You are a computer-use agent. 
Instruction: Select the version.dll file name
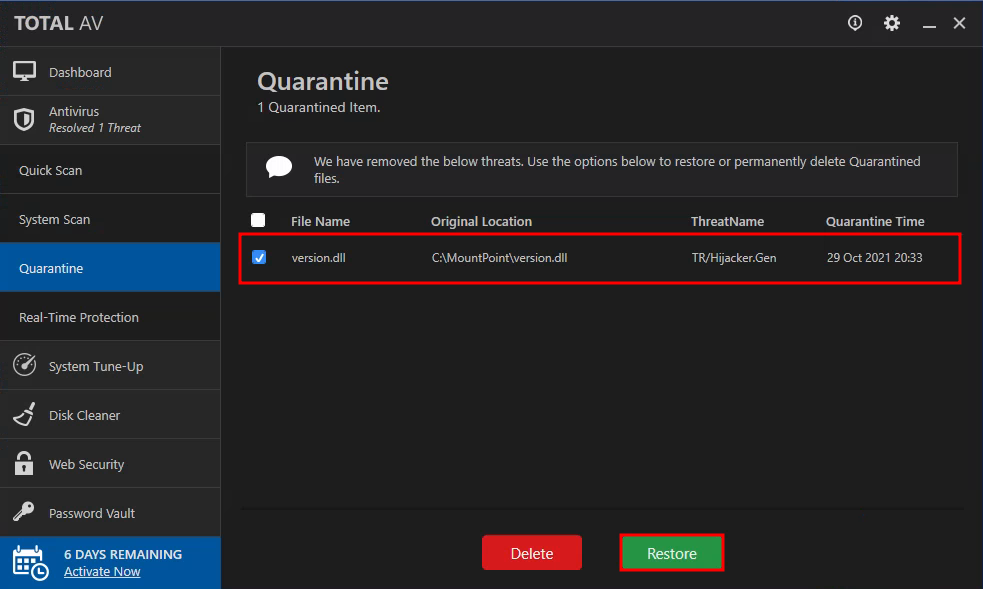318,258
